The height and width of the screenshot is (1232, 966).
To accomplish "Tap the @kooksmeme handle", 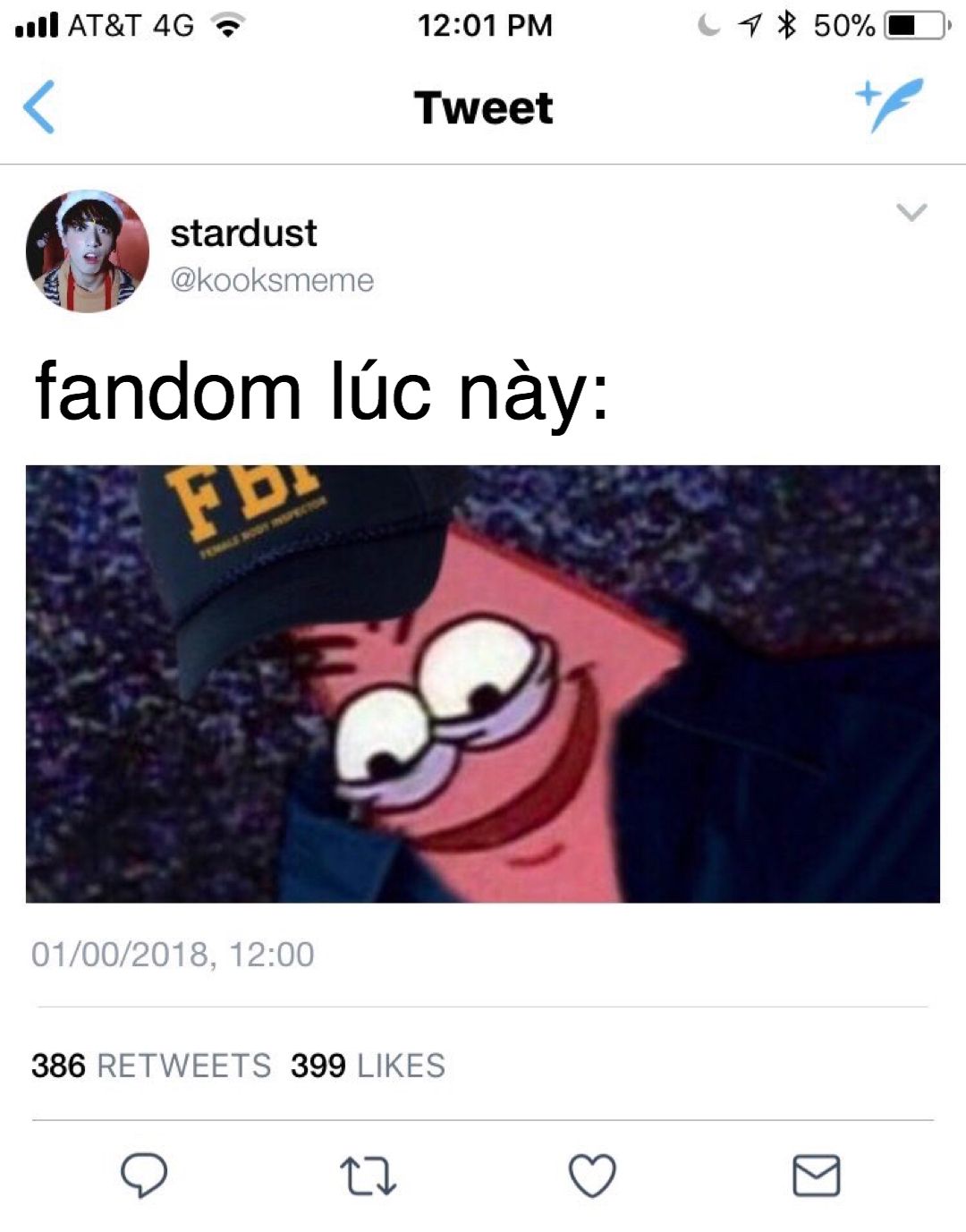I will [272, 280].
